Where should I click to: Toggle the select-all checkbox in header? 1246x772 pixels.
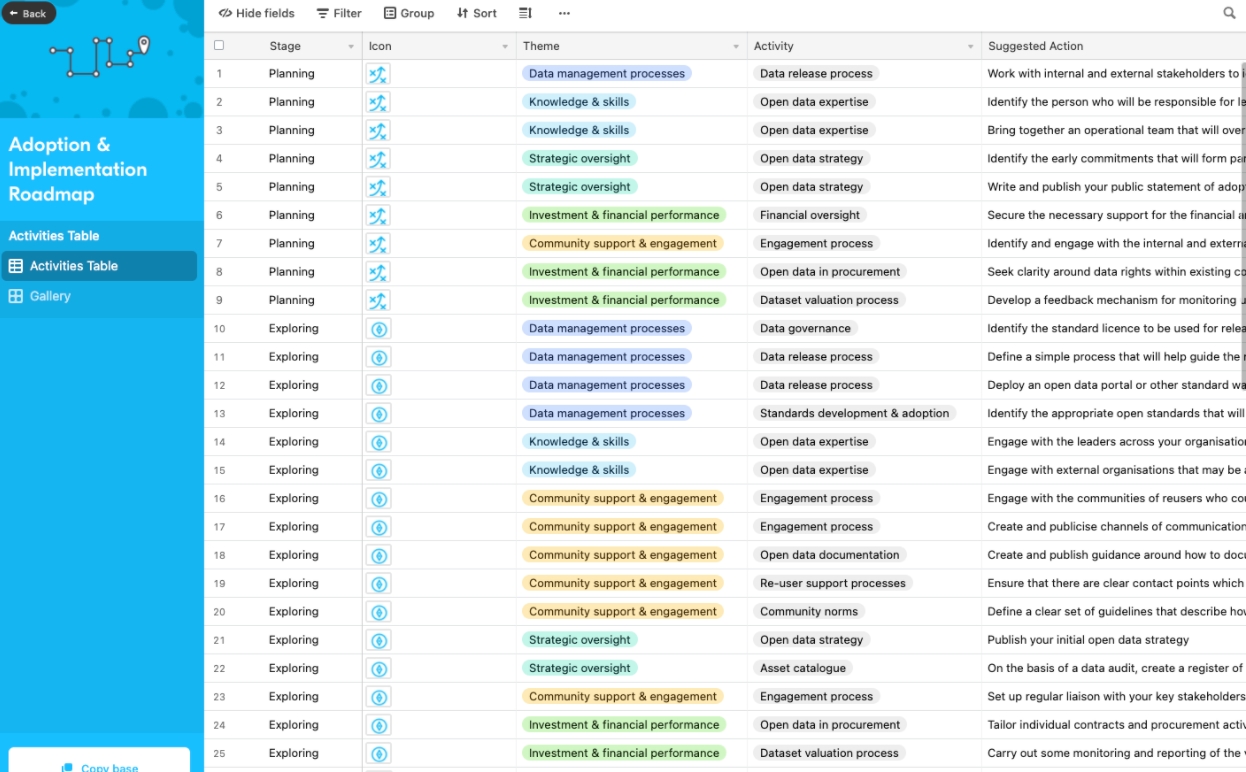[x=219, y=45]
